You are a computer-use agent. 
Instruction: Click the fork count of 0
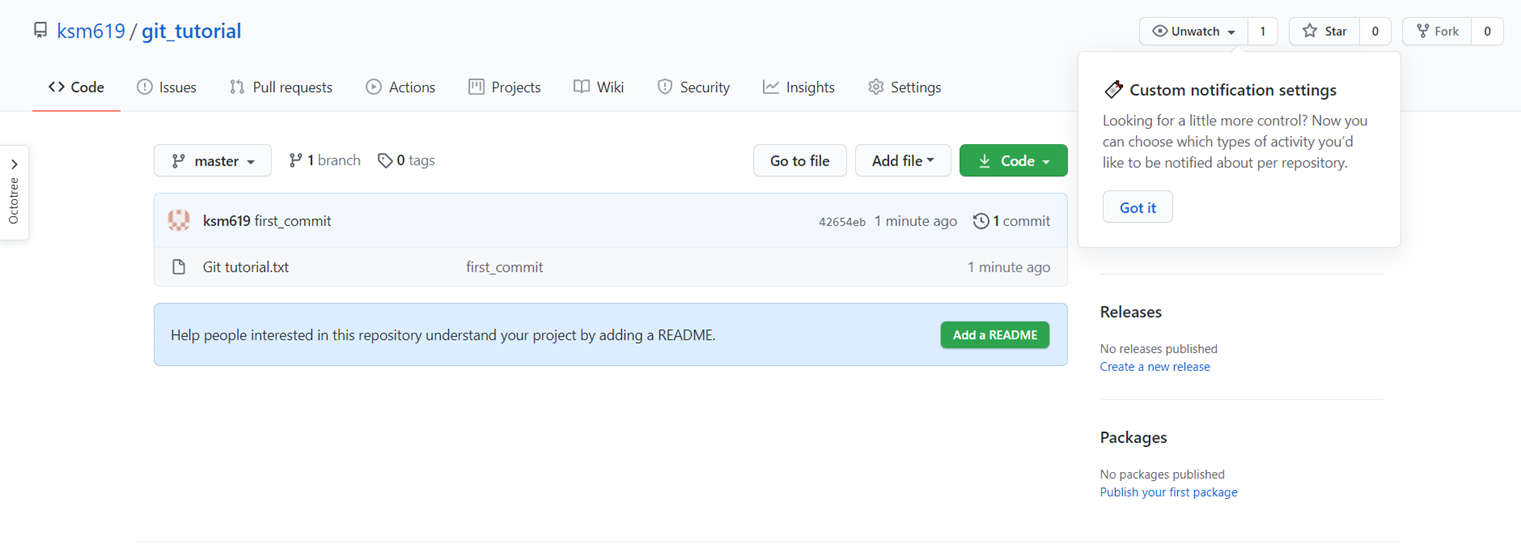[x=1487, y=31]
